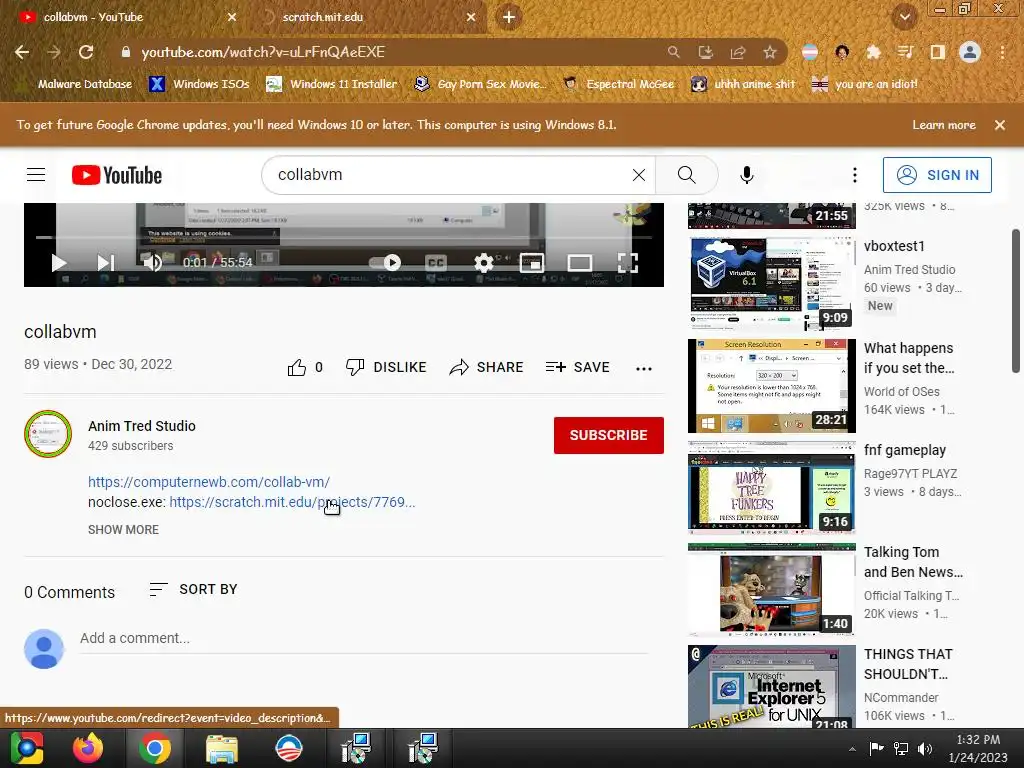The image size is (1024, 768).
Task: Click the YouTube search magnifier button
Action: [686, 174]
